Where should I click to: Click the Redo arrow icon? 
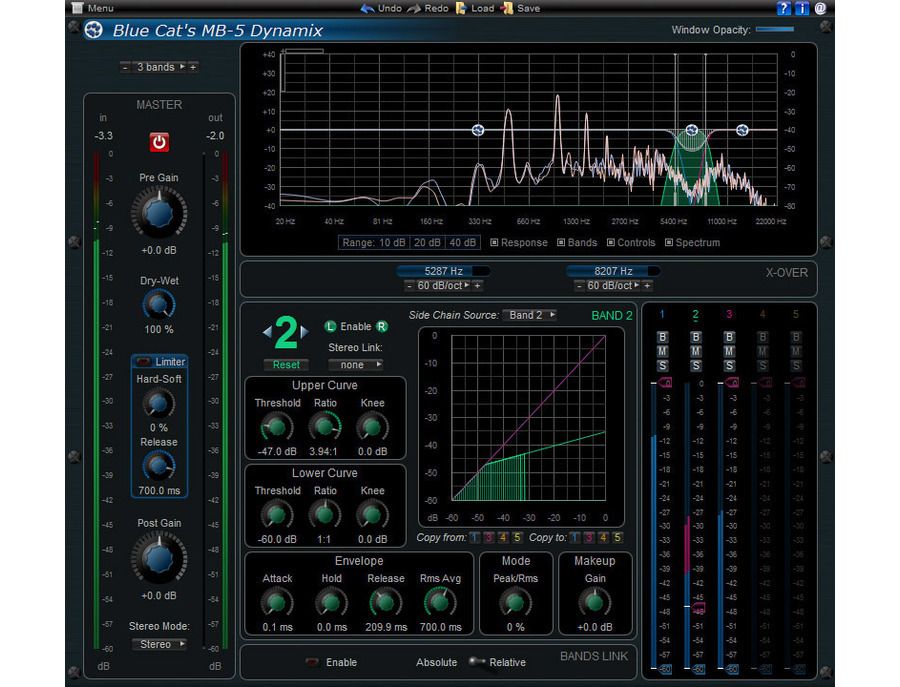click(x=413, y=9)
